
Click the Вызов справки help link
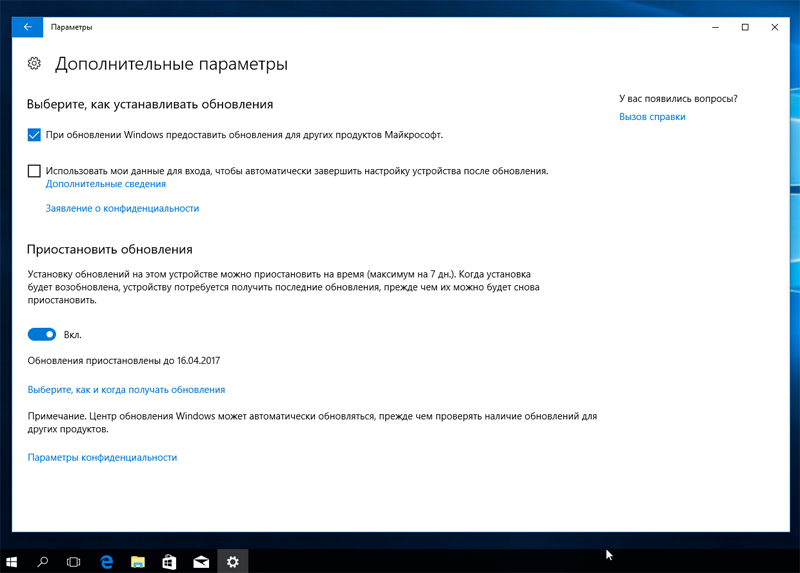pyautogui.click(x=652, y=116)
